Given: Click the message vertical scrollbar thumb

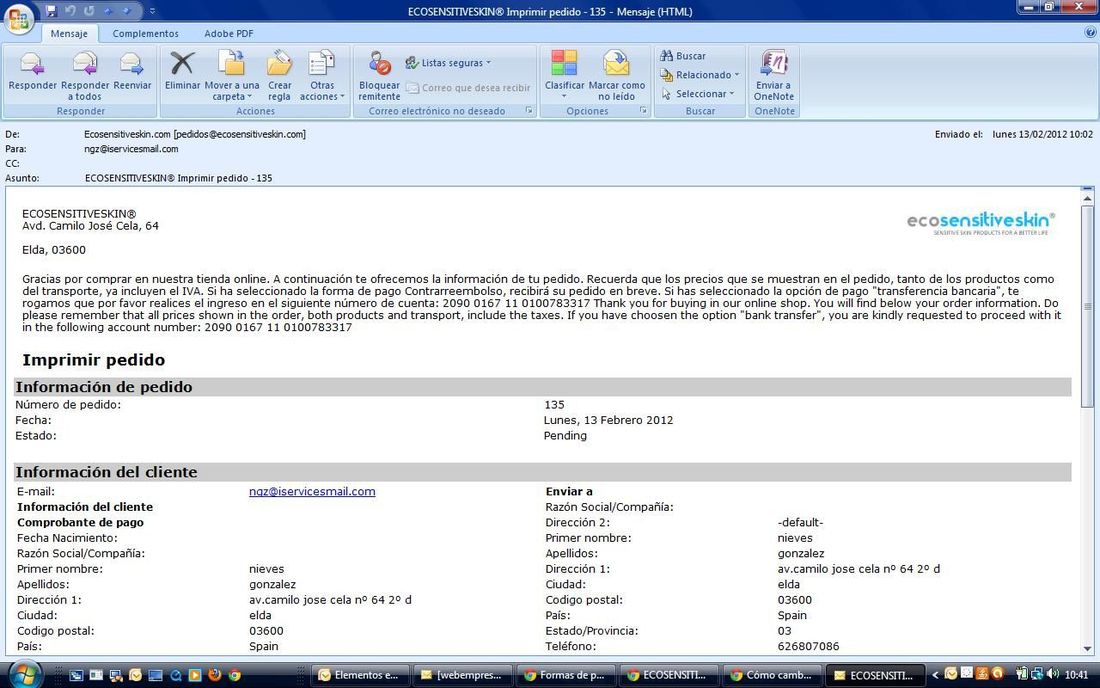Looking at the screenshot, I should (x=1087, y=306).
